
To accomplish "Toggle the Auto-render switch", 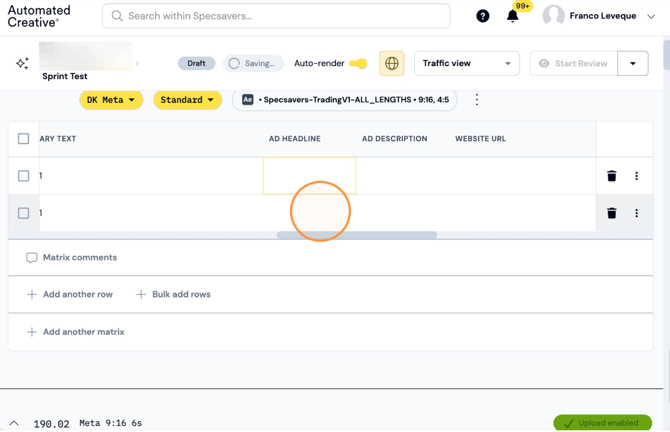I will tap(358, 63).
